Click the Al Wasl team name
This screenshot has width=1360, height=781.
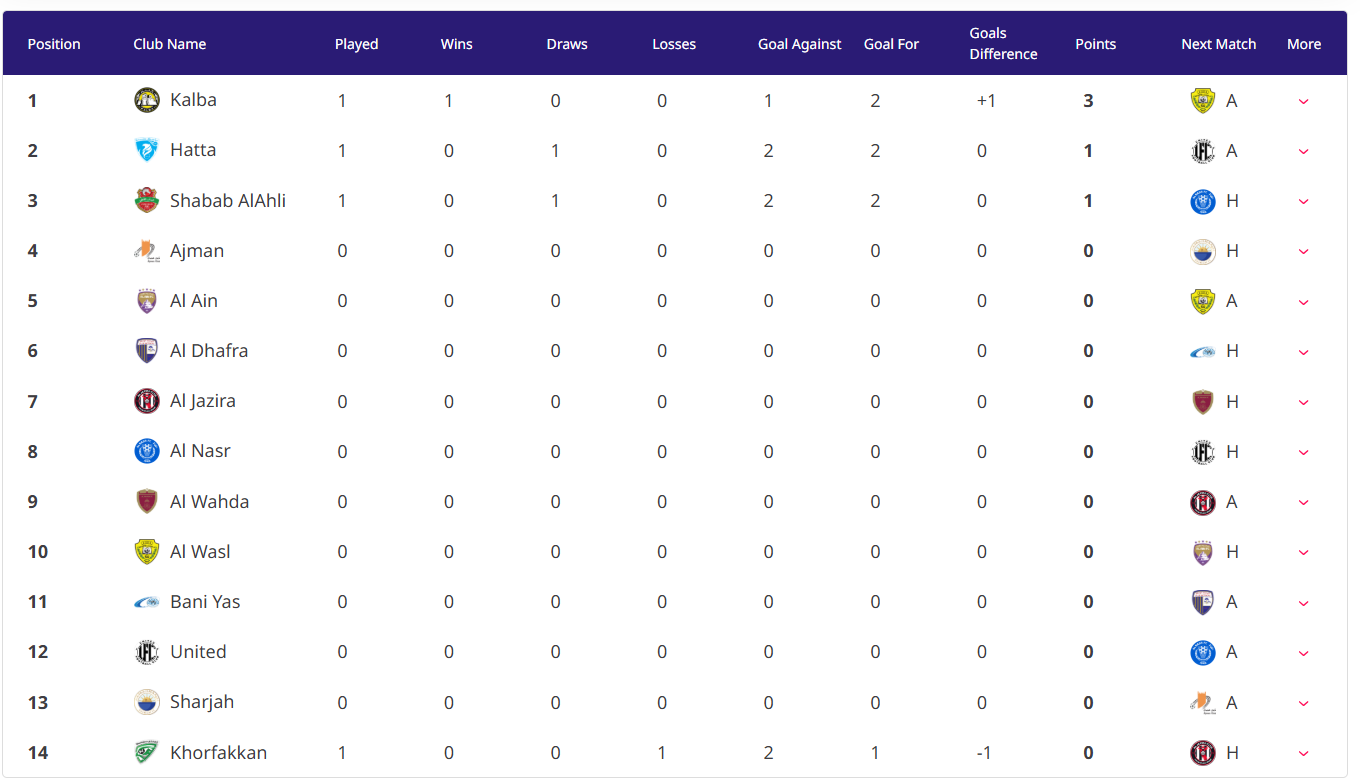click(201, 552)
